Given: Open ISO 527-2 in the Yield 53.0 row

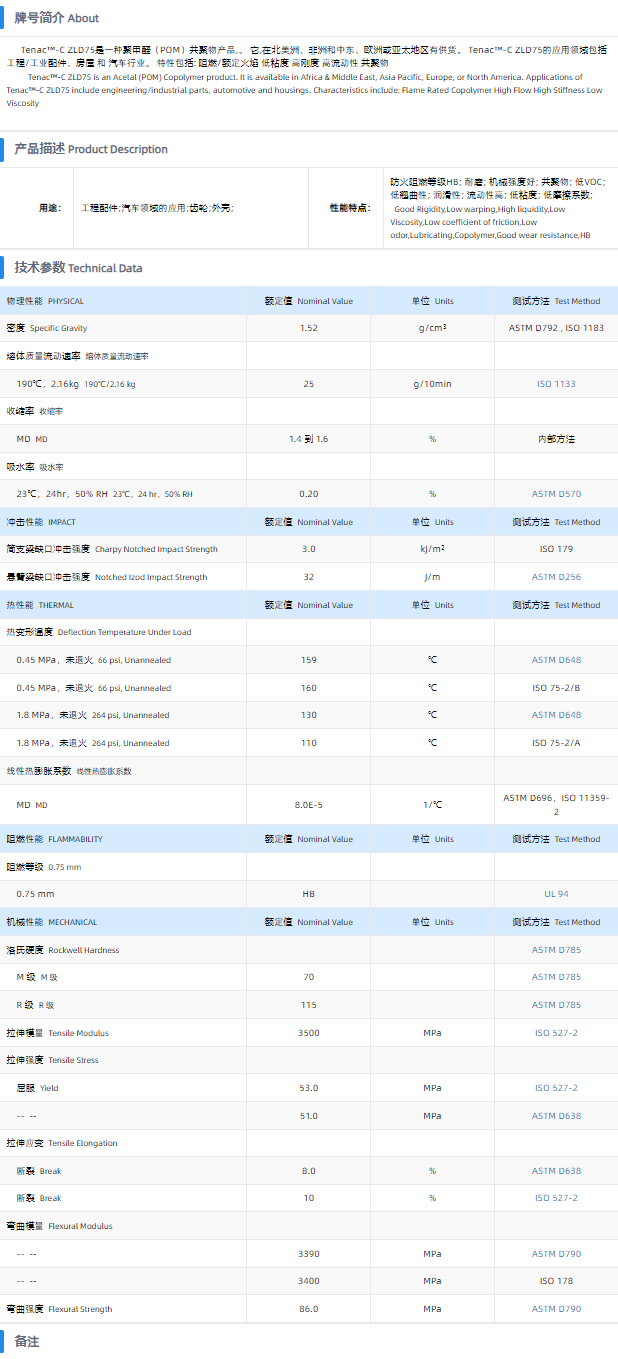Looking at the screenshot, I should click(x=556, y=1088).
